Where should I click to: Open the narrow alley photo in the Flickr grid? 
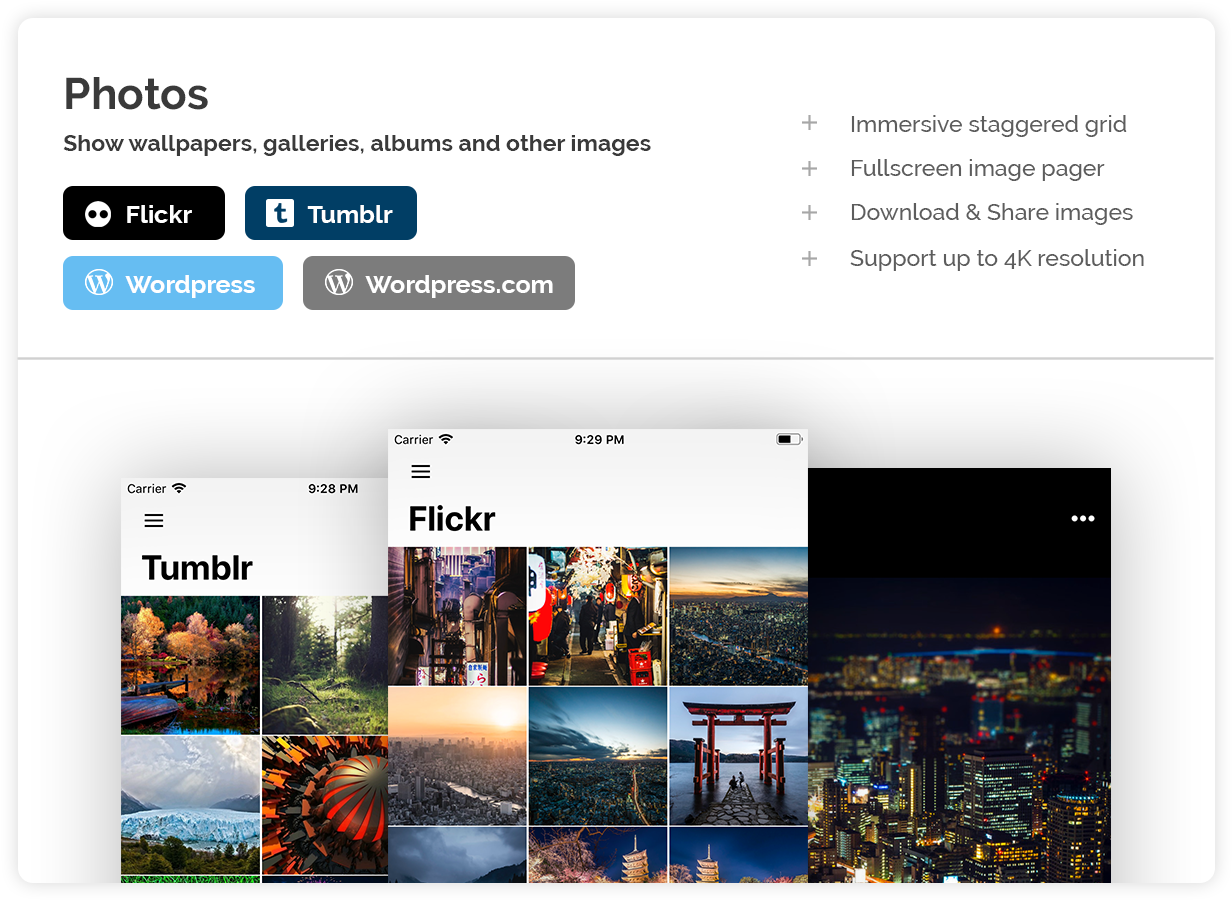pos(457,616)
